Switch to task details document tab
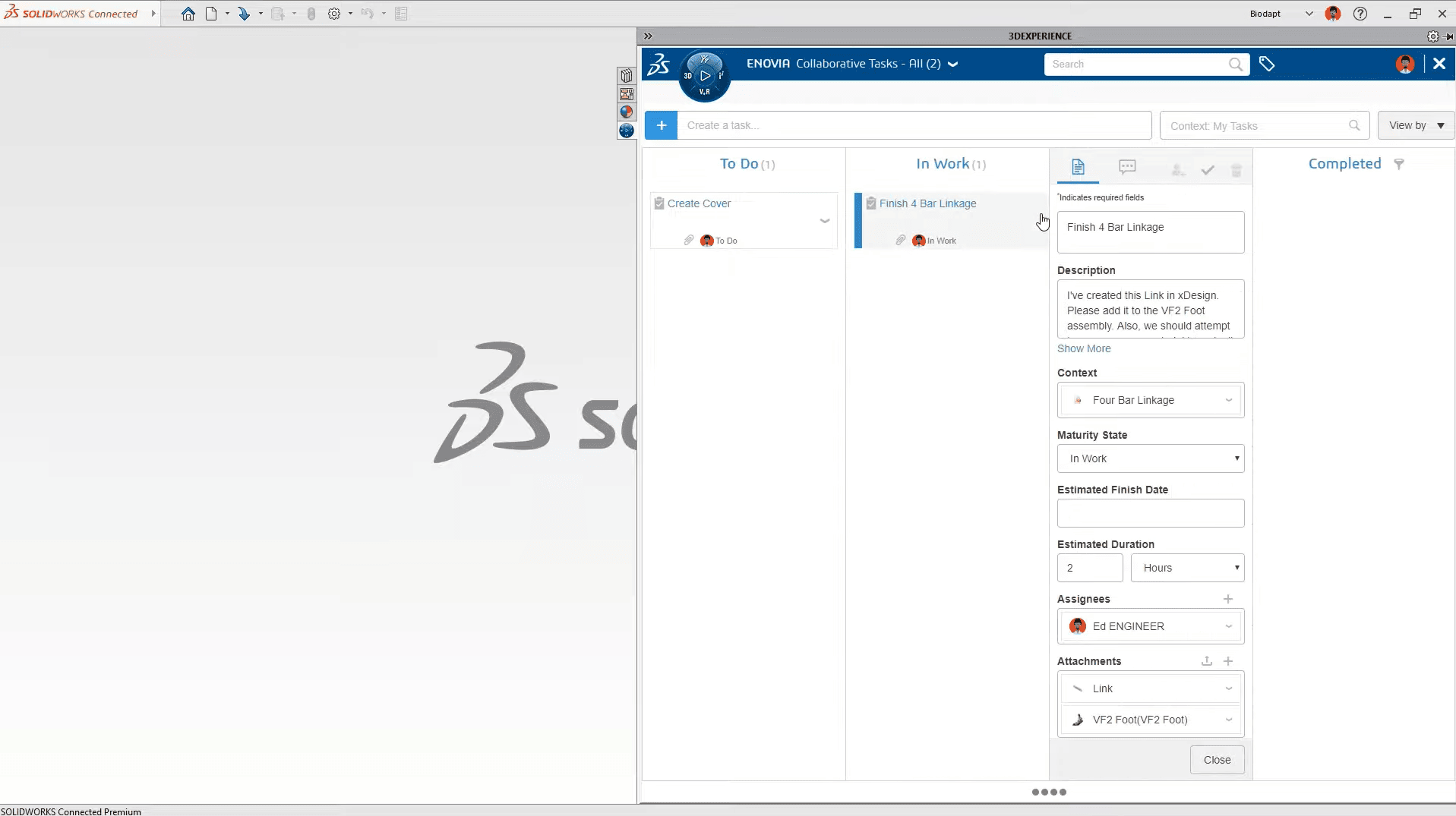 point(1078,167)
